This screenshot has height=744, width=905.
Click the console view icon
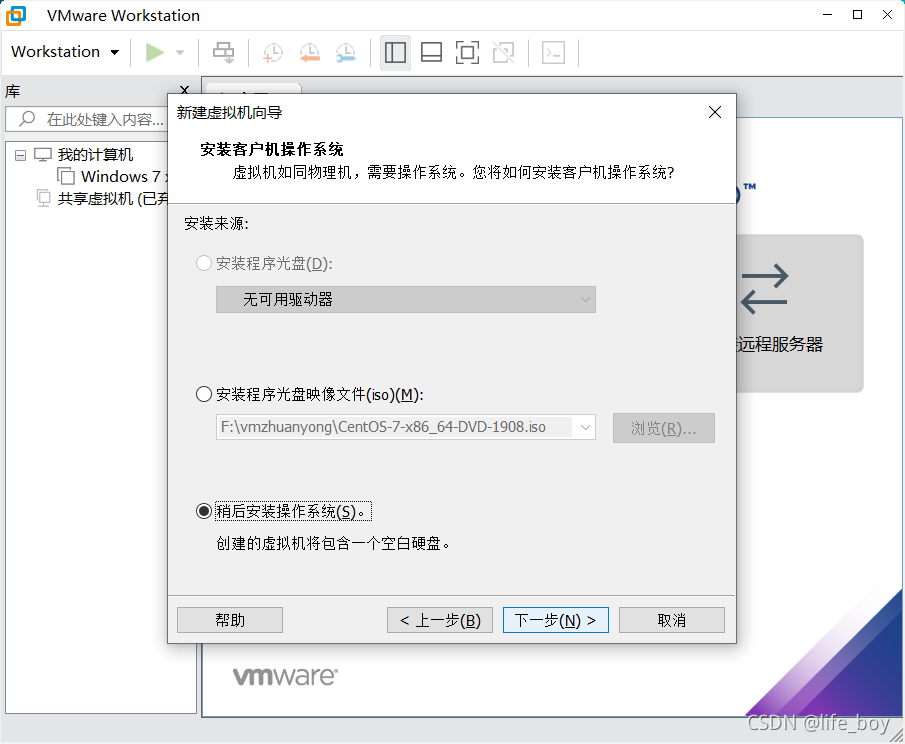click(554, 53)
